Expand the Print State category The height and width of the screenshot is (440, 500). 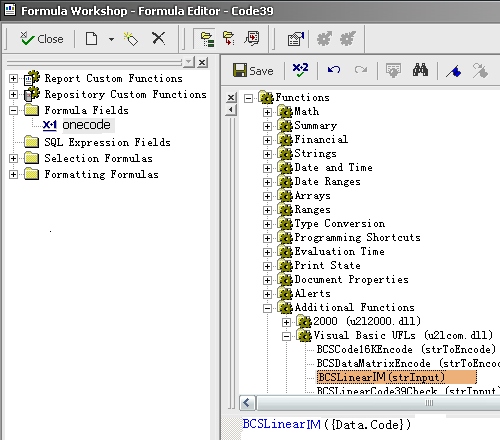coord(267,266)
